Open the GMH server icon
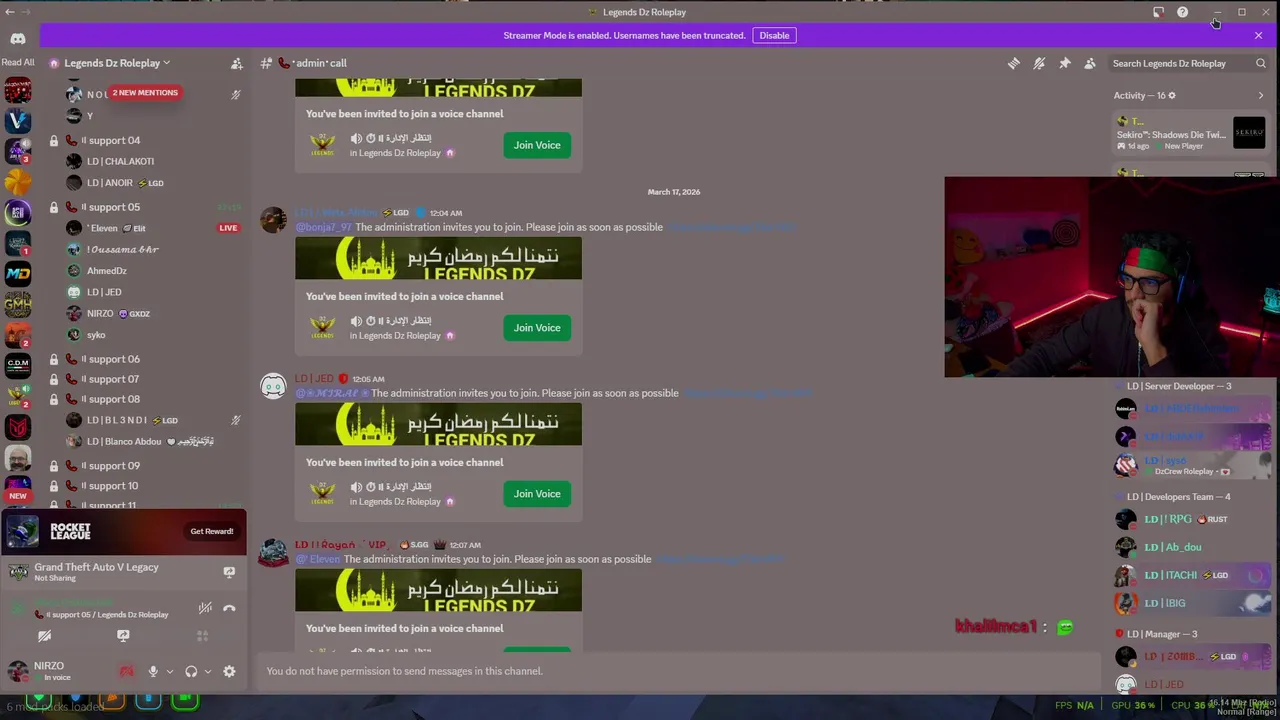This screenshot has width=1280, height=720. pyautogui.click(x=18, y=304)
